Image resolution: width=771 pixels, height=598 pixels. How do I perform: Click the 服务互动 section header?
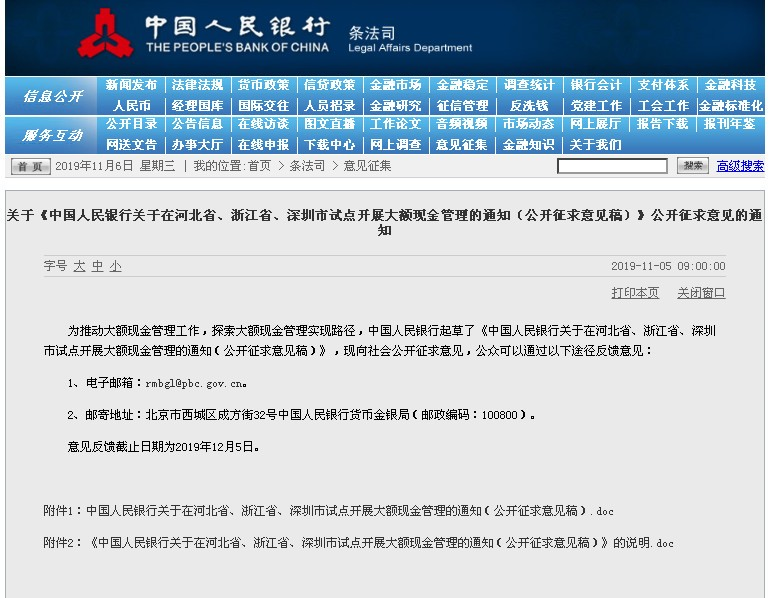(53, 135)
